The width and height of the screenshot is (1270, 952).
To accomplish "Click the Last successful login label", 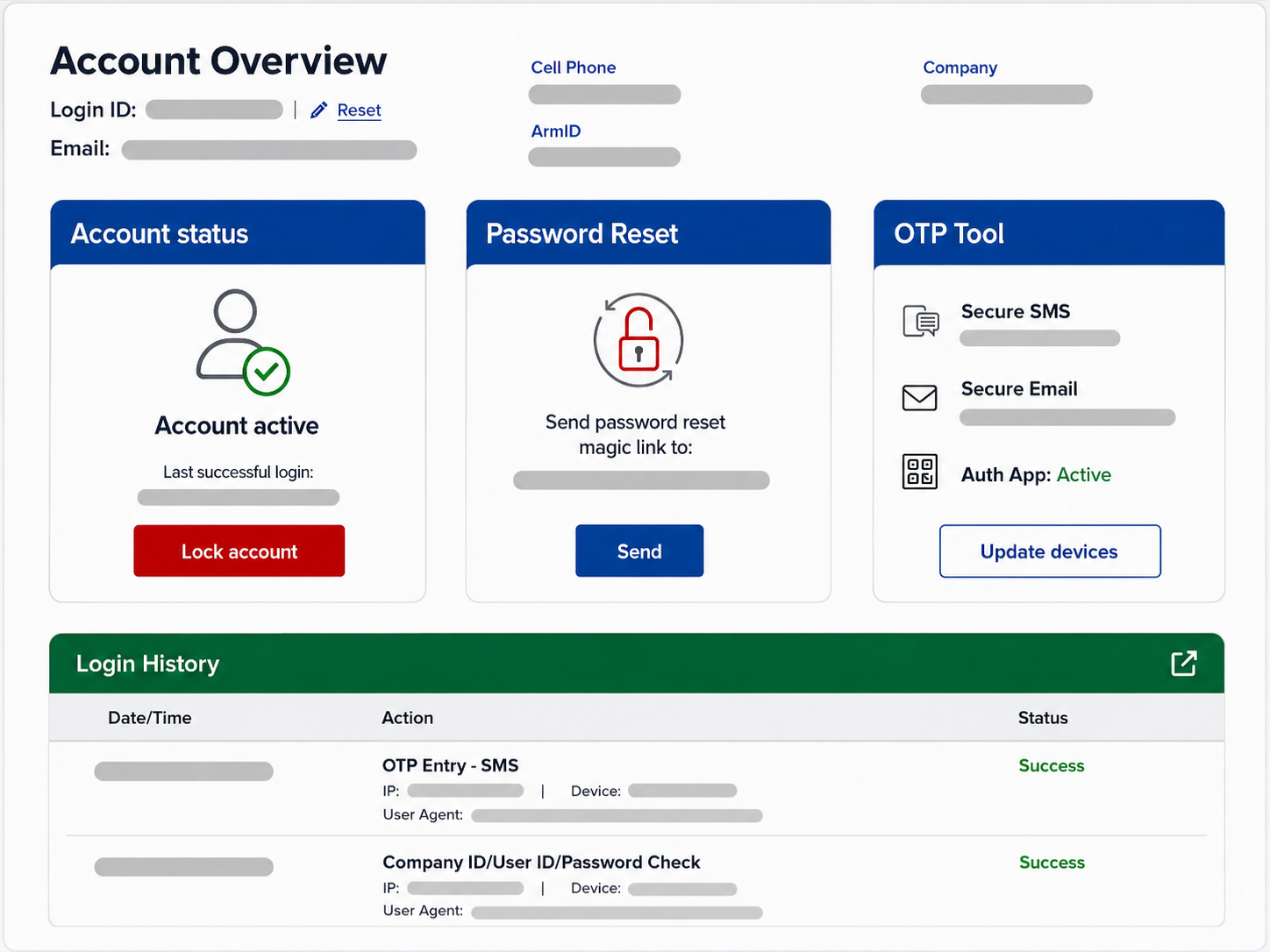I will pos(239,472).
